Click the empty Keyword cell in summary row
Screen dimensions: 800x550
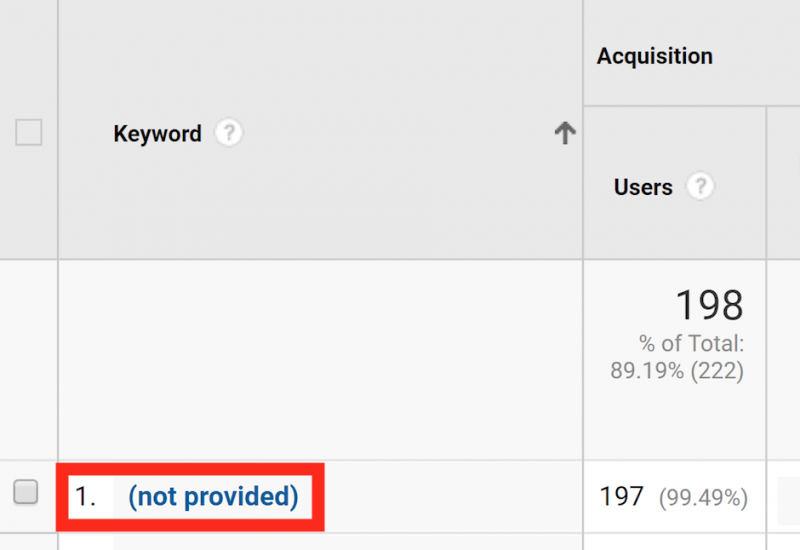(320, 360)
